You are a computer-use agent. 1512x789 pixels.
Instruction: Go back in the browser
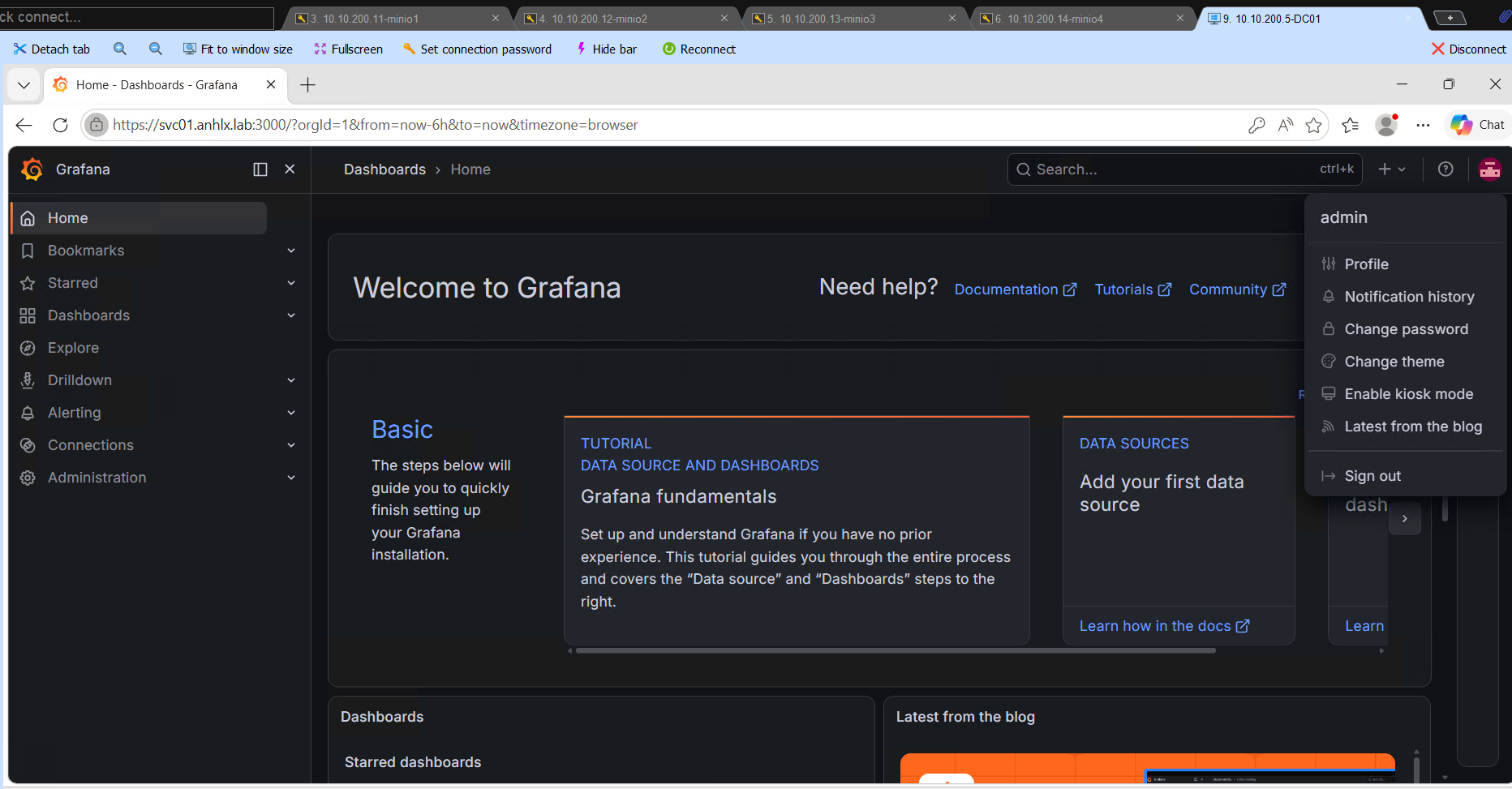coord(24,125)
